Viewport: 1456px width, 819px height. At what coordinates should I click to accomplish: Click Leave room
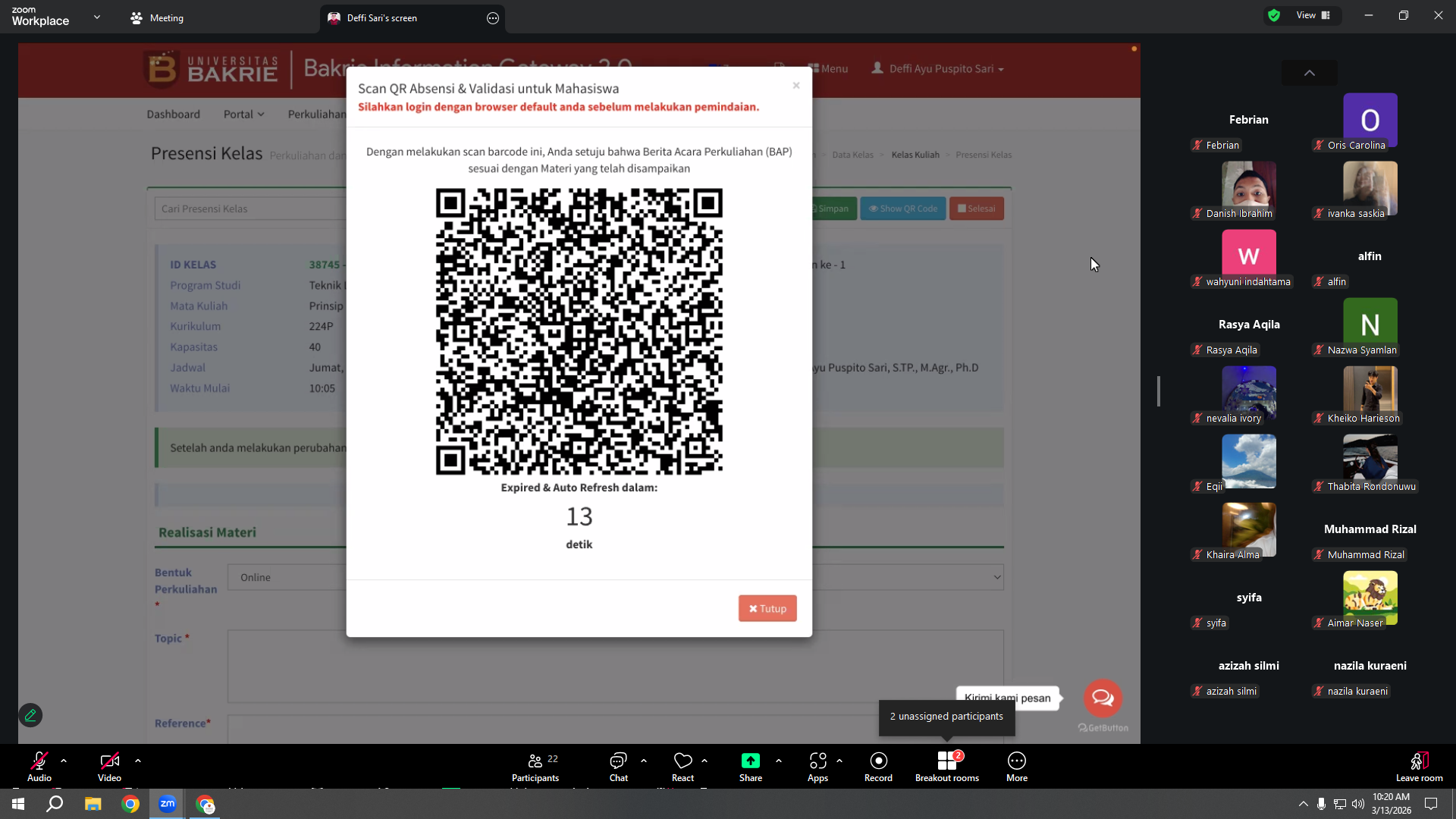coord(1420,766)
